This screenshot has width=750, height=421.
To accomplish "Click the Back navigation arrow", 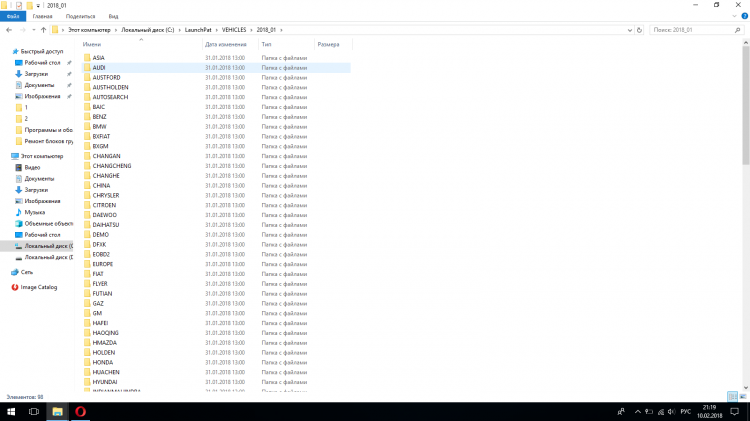I will (x=8, y=30).
